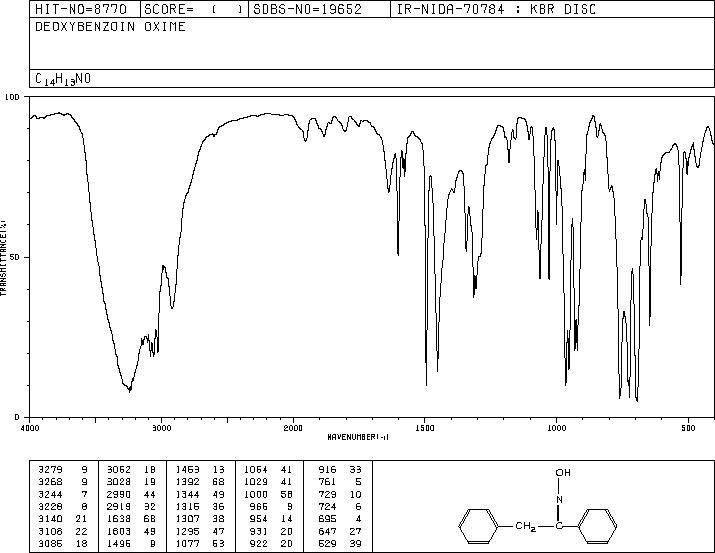Viewport: 715px width, 553px height.
Task: Click the 3000 tick label on x-axis
Action: point(161,428)
